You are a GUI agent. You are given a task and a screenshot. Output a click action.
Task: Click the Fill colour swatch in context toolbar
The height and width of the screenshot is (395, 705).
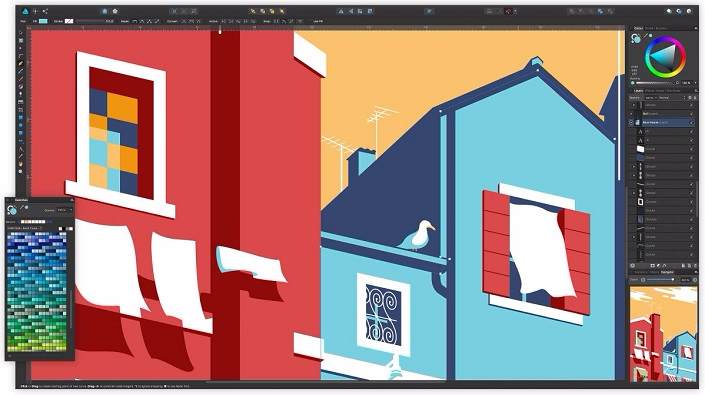pos(43,21)
